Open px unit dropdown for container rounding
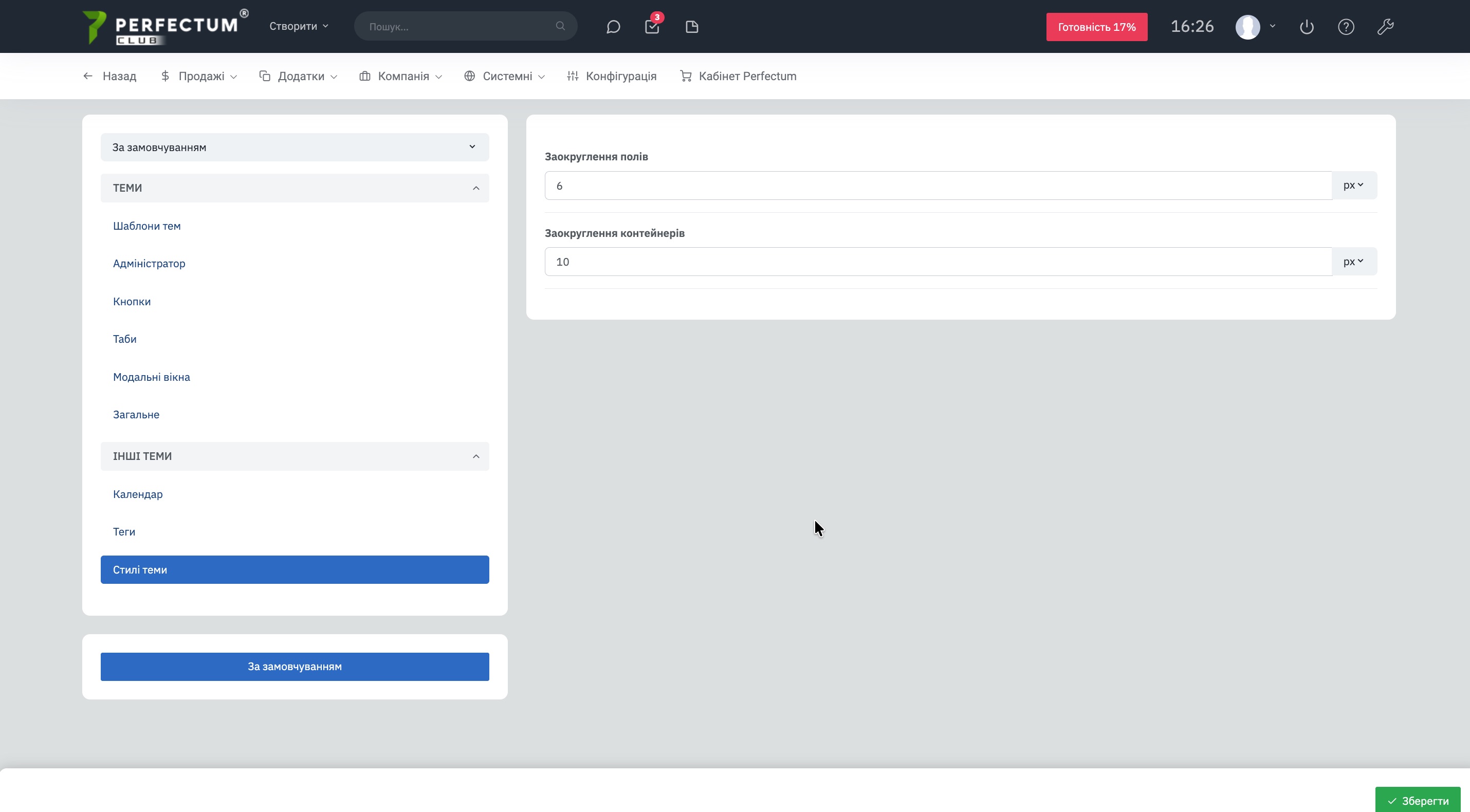 pyautogui.click(x=1354, y=262)
